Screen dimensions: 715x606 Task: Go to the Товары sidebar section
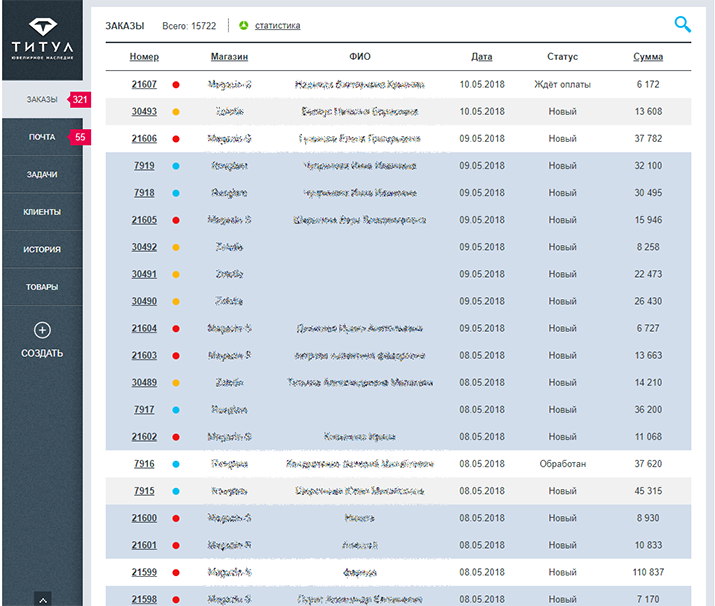click(x=42, y=287)
